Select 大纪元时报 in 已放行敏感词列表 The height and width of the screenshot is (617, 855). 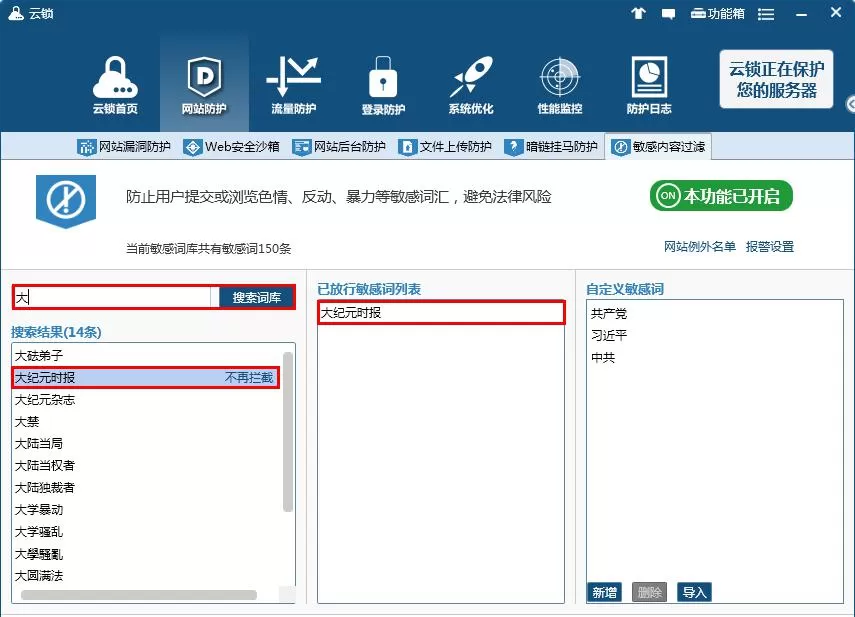[441, 313]
